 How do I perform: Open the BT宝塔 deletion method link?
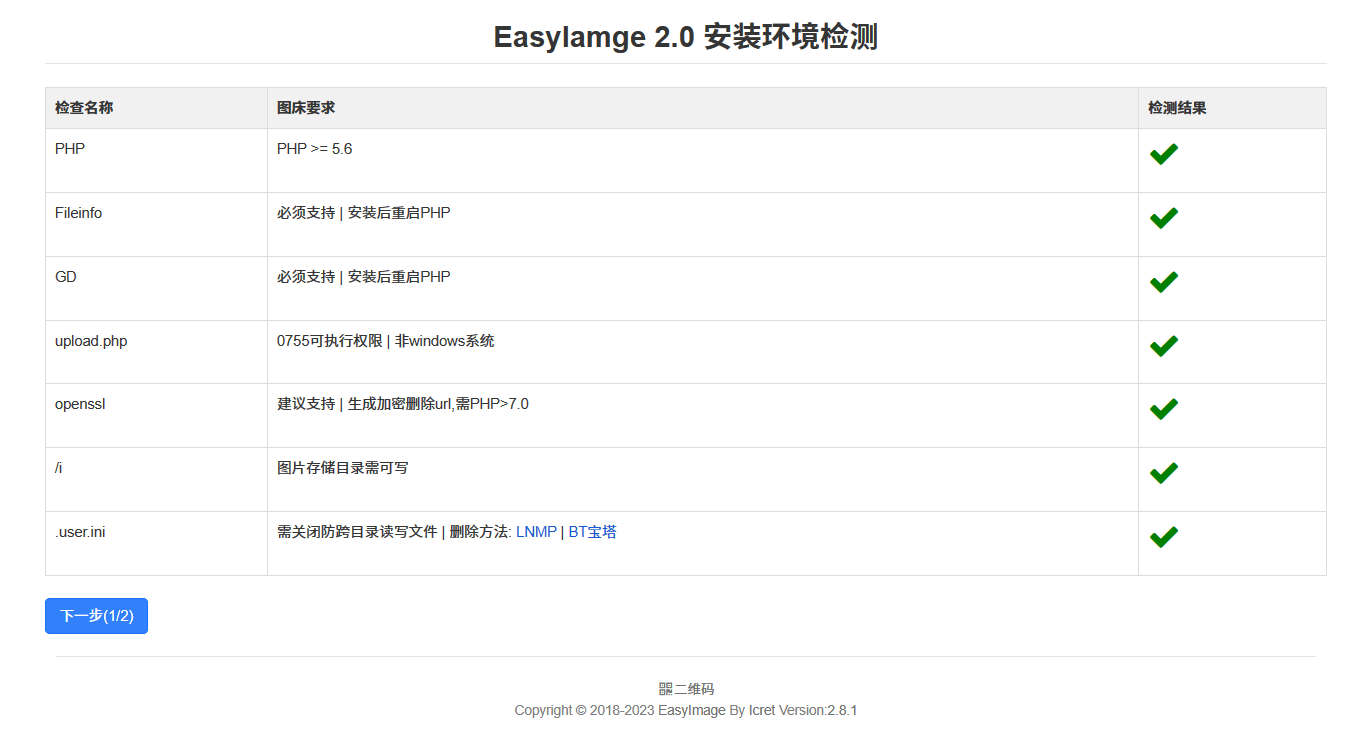(592, 531)
